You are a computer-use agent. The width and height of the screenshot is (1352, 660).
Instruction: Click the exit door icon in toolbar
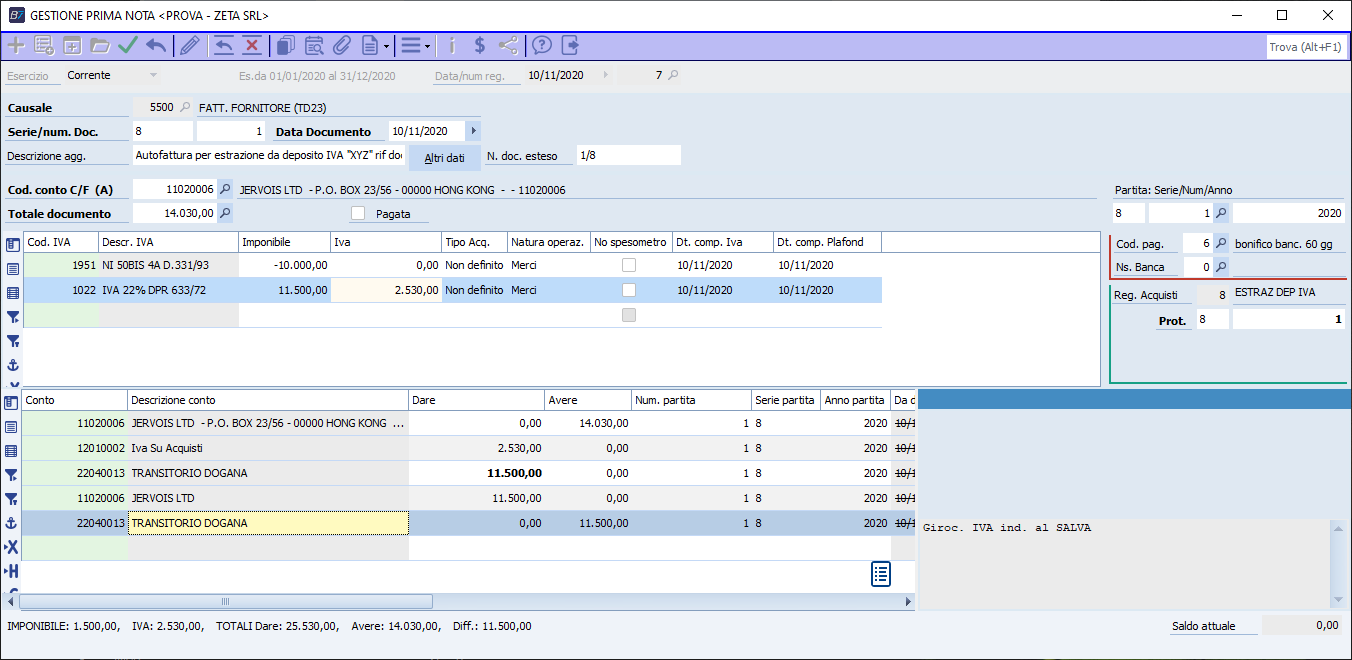tap(570, 45)
